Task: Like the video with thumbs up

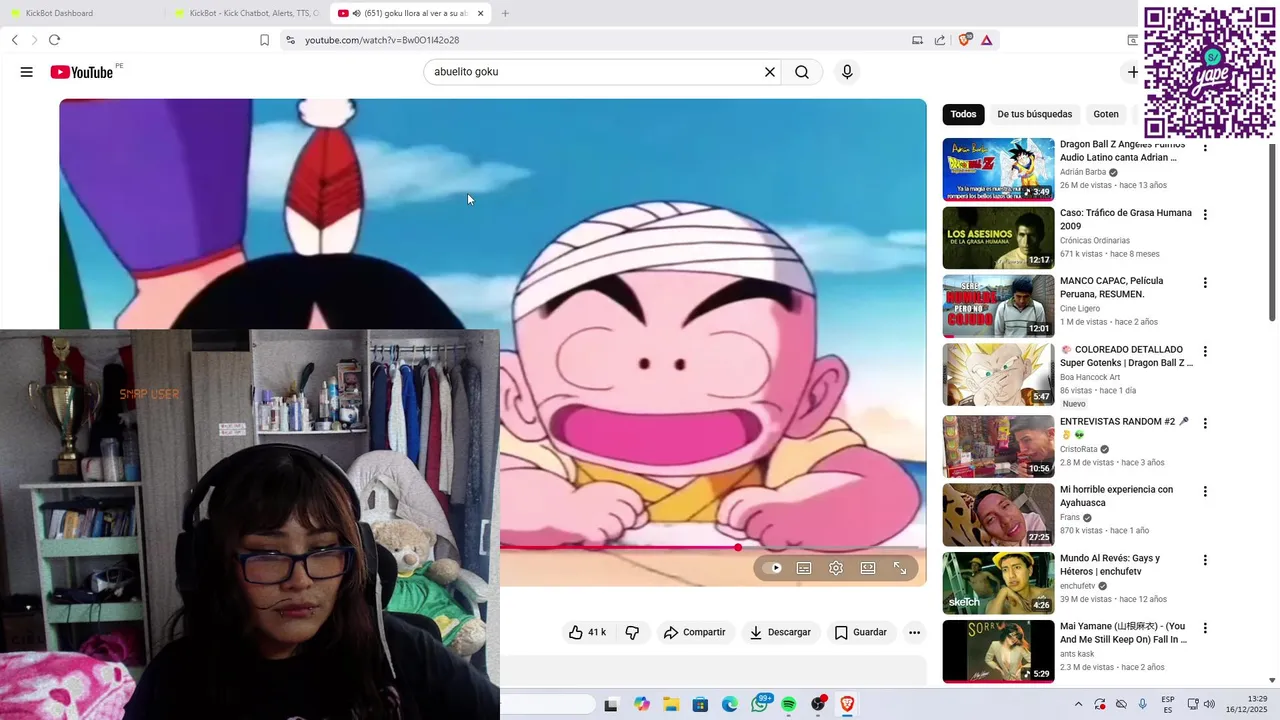Action: pos(587,632)
